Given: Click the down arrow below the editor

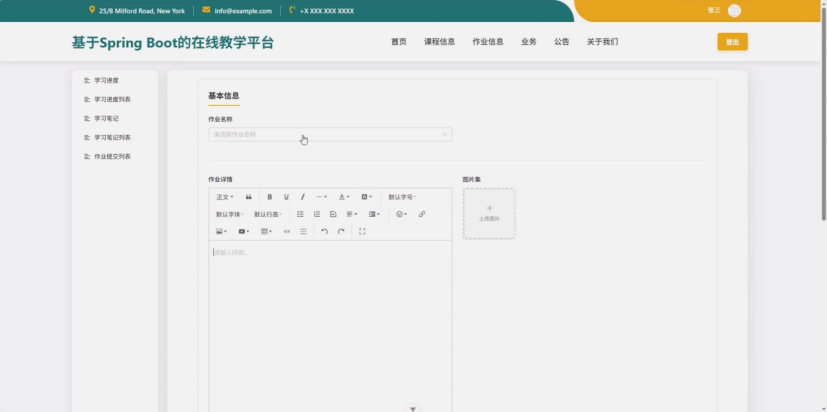Looking at the screenshot, I should click(x=413, y=409).
